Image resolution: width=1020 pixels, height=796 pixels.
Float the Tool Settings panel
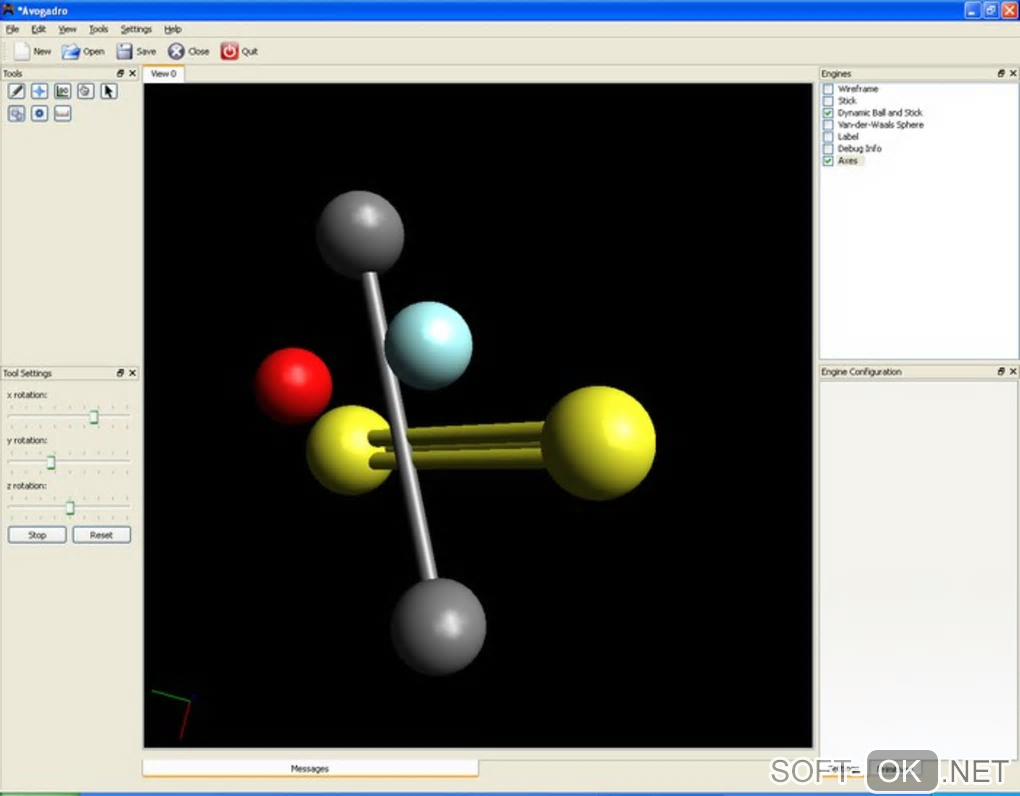(x=120, y=373)
